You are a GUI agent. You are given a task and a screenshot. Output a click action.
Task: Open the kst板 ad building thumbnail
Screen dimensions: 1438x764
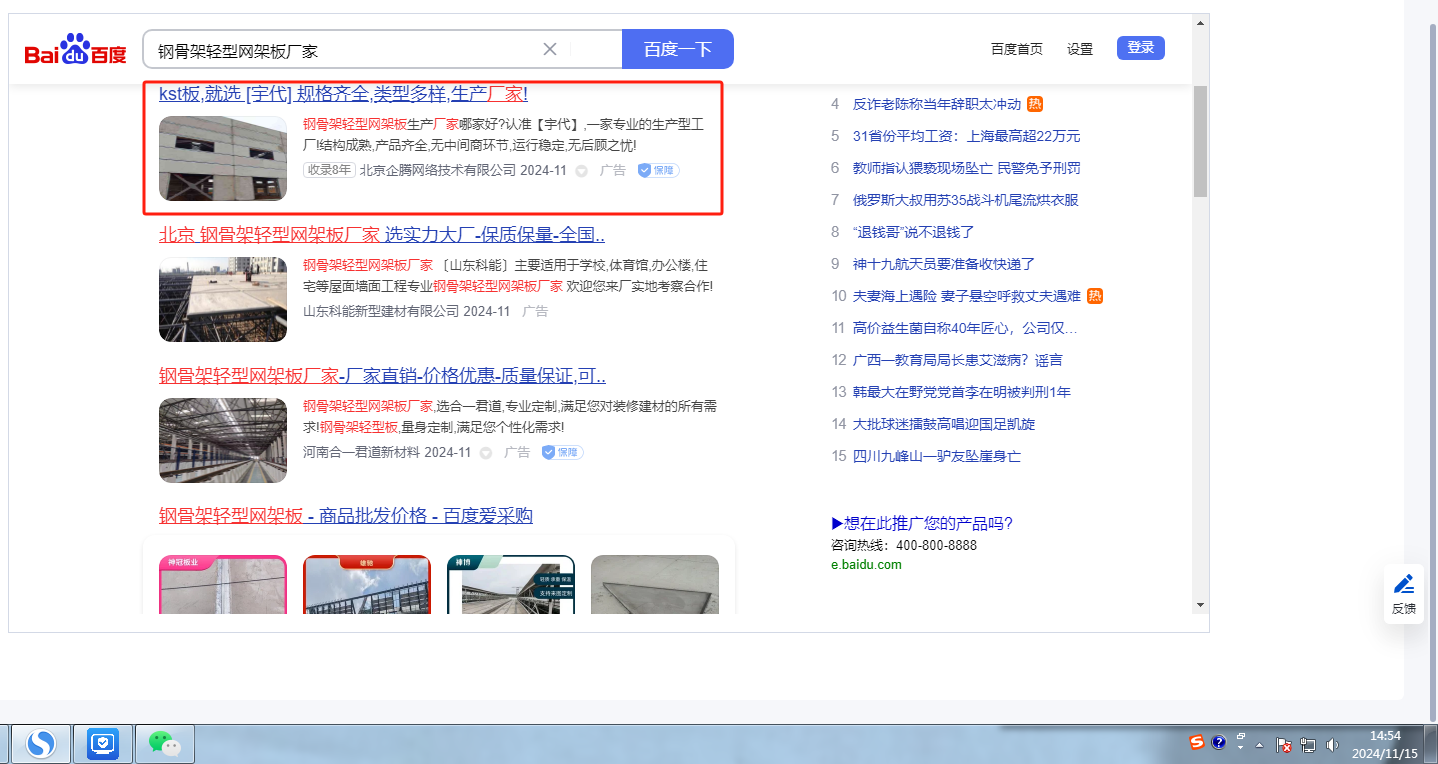point(223,158)
